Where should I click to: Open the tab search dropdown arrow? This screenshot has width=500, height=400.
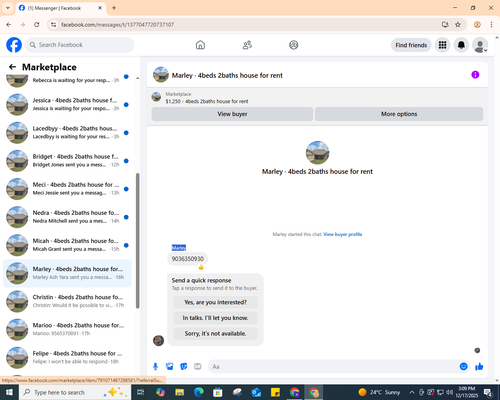[8, 8]
